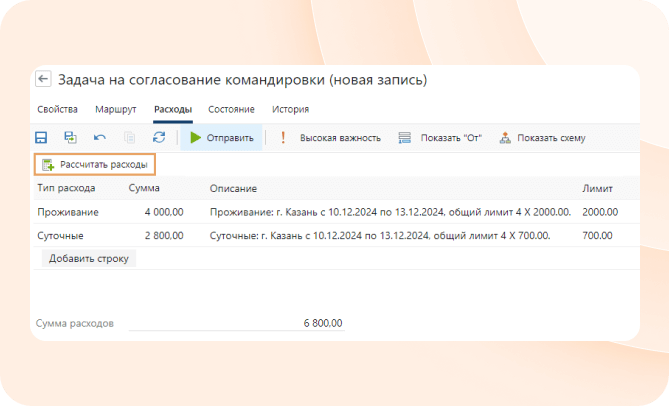Click the Save floppy disk icon

41,138
